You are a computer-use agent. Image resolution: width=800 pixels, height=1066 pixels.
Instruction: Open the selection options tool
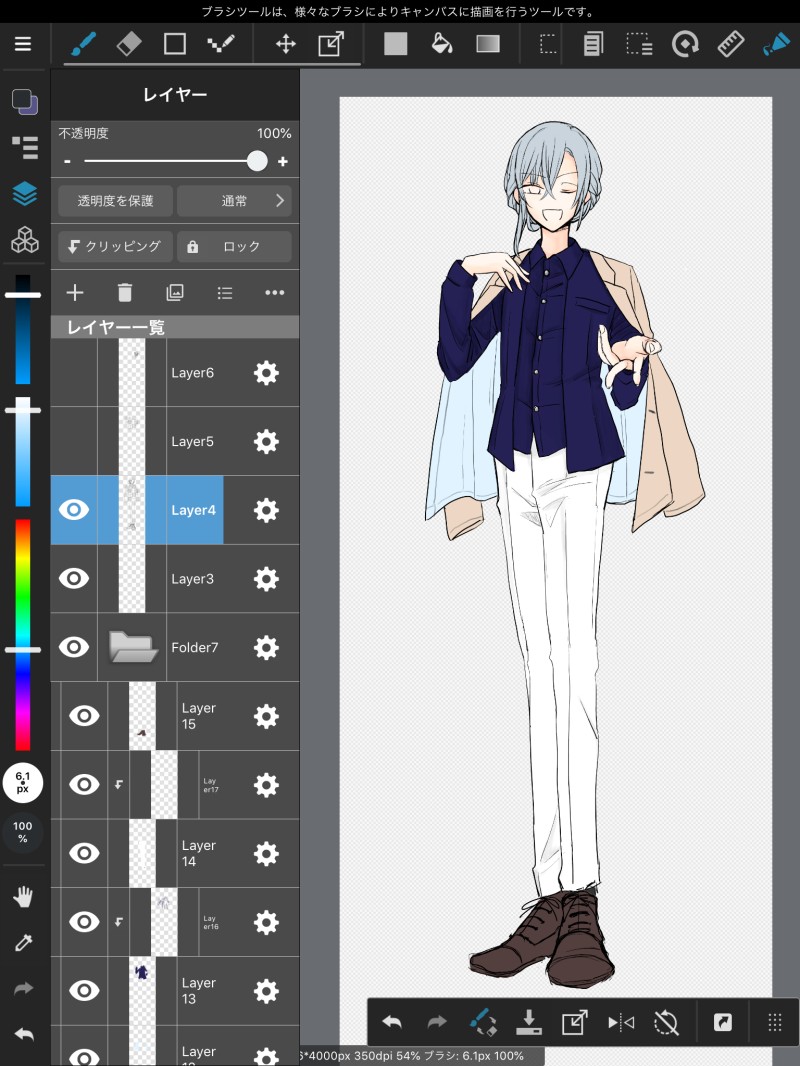click(x=639, y=44)
